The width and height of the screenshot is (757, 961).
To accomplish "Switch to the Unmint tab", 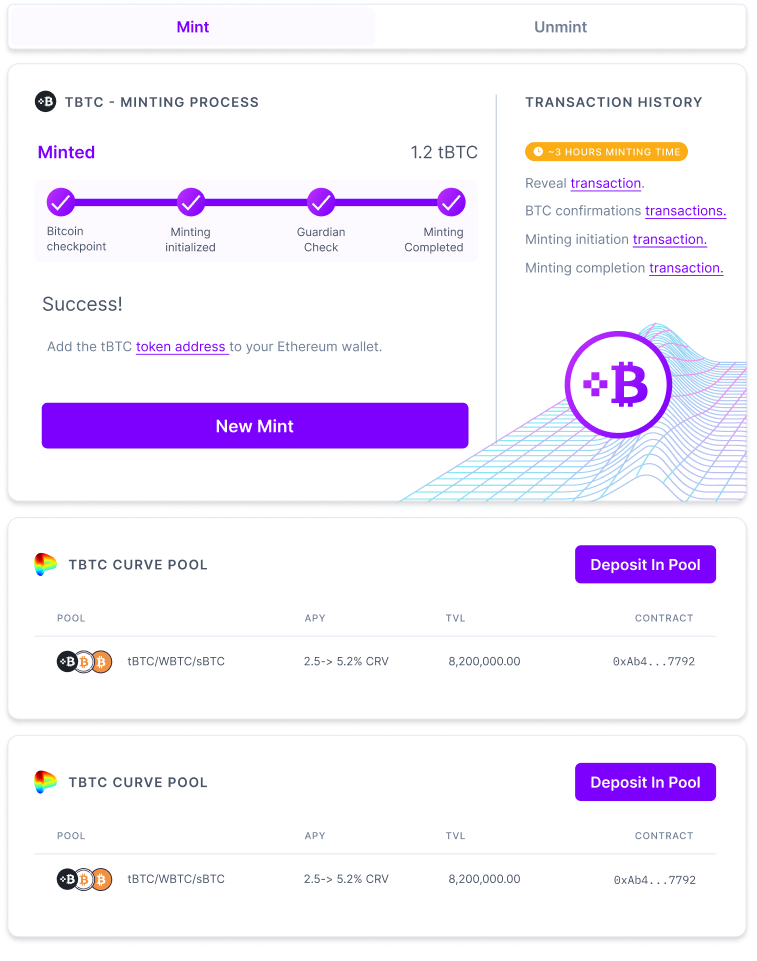I will point(560,27).
